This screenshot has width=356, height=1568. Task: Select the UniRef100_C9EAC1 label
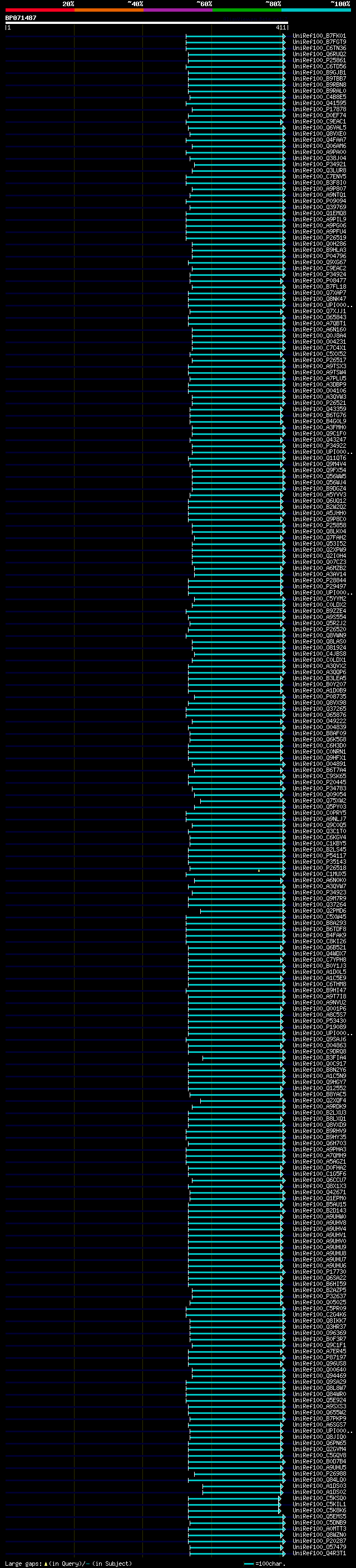319,121
